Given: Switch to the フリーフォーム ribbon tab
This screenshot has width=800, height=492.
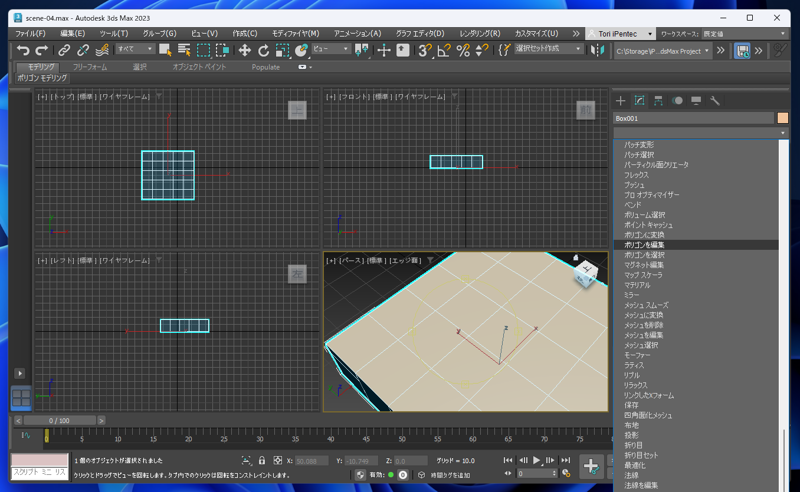Looking at the screenshot, I should click(90, 67).
